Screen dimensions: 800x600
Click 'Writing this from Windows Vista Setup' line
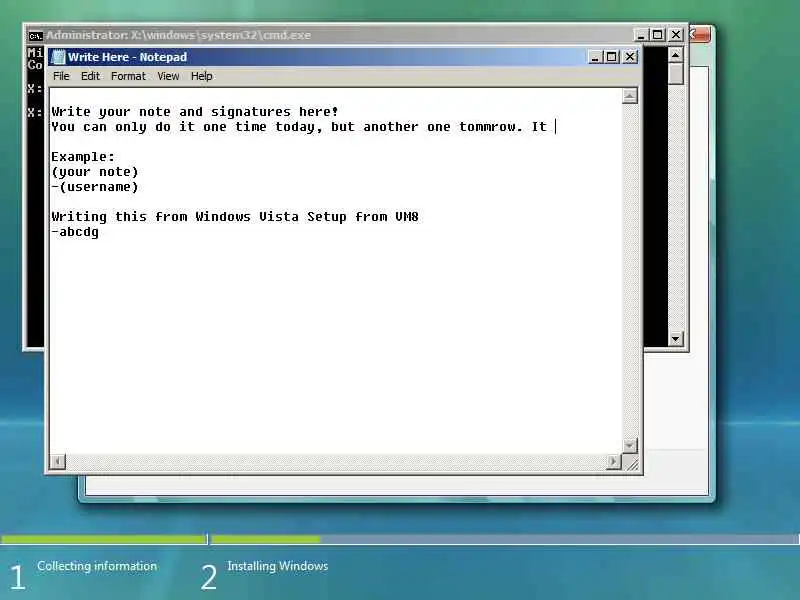click(235, 217)
